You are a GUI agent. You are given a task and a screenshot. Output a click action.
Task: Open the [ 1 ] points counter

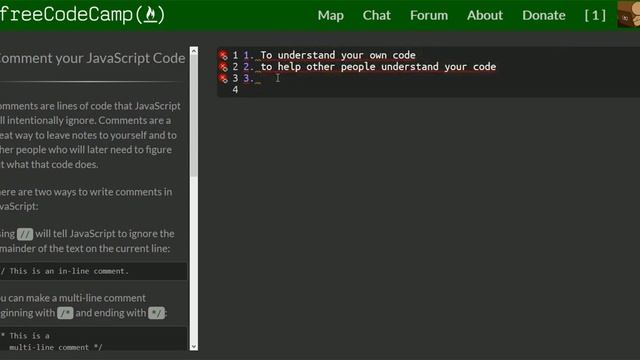click(x=595, y=16)
